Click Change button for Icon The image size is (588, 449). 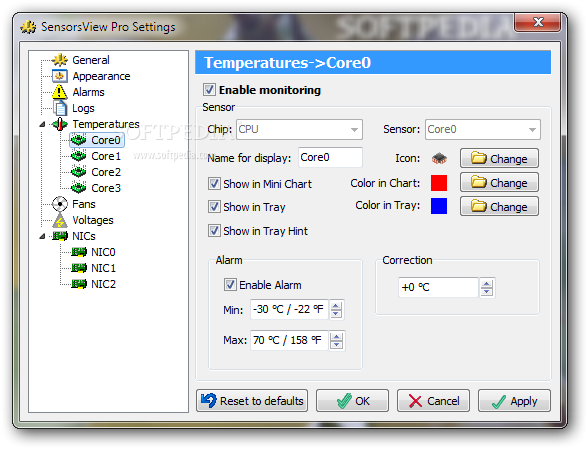(499, 158)
